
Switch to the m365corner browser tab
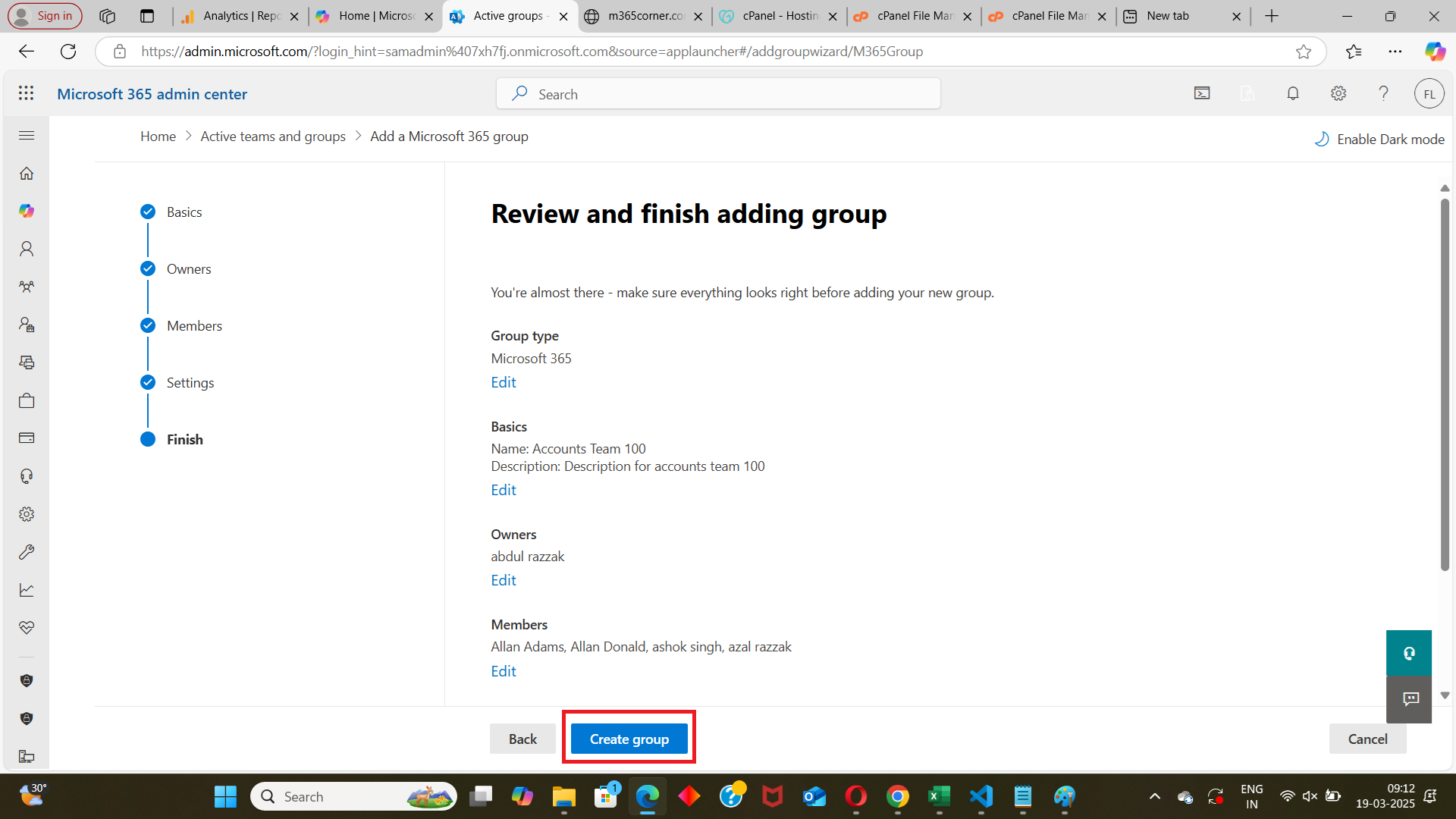pos(645,16)
